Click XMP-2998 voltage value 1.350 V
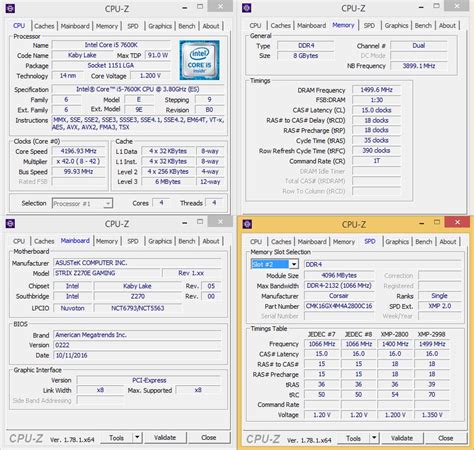 click(432, 415)
